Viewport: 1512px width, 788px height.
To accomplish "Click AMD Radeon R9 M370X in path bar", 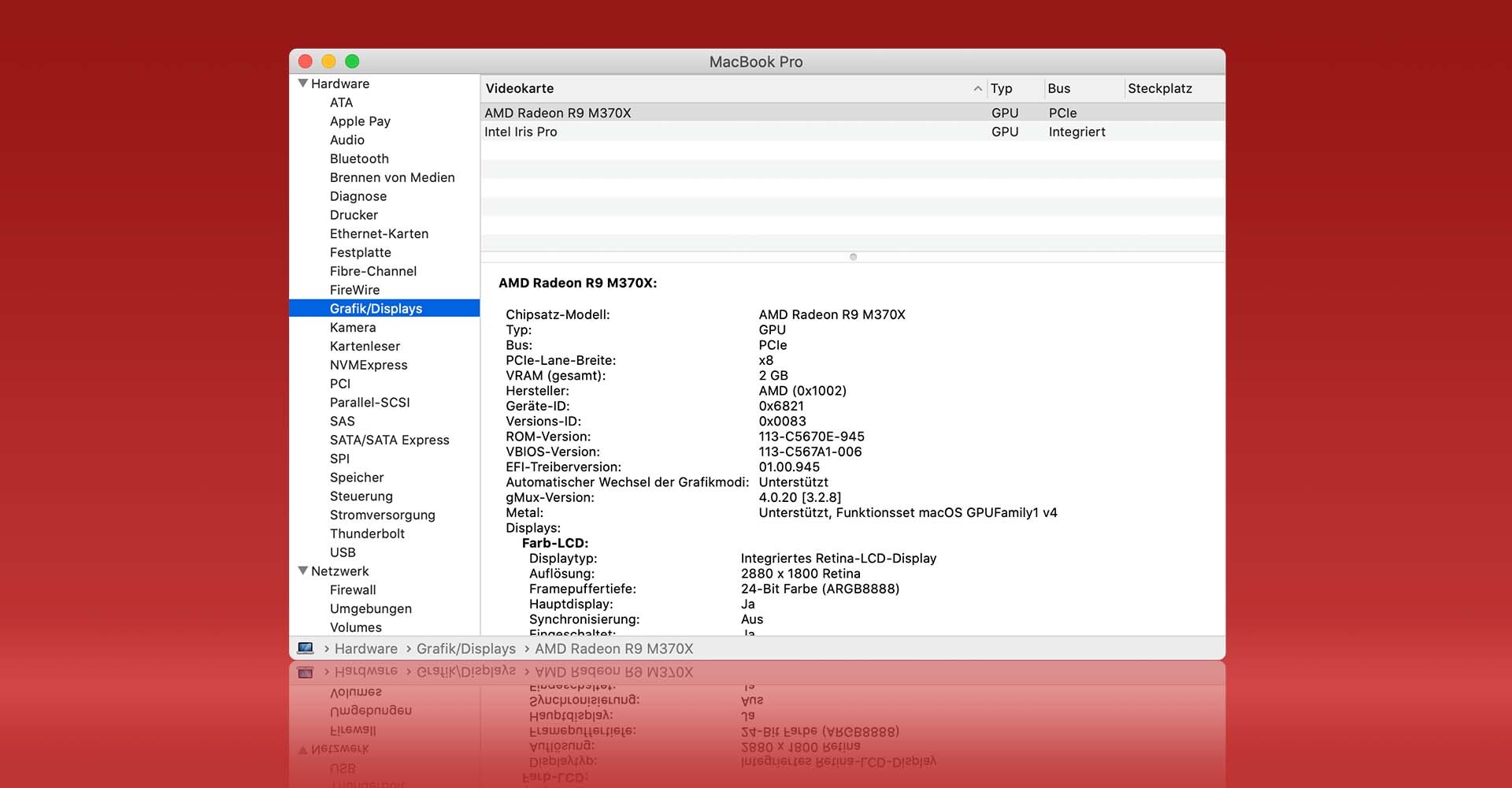I will click(x=613, y=649).
